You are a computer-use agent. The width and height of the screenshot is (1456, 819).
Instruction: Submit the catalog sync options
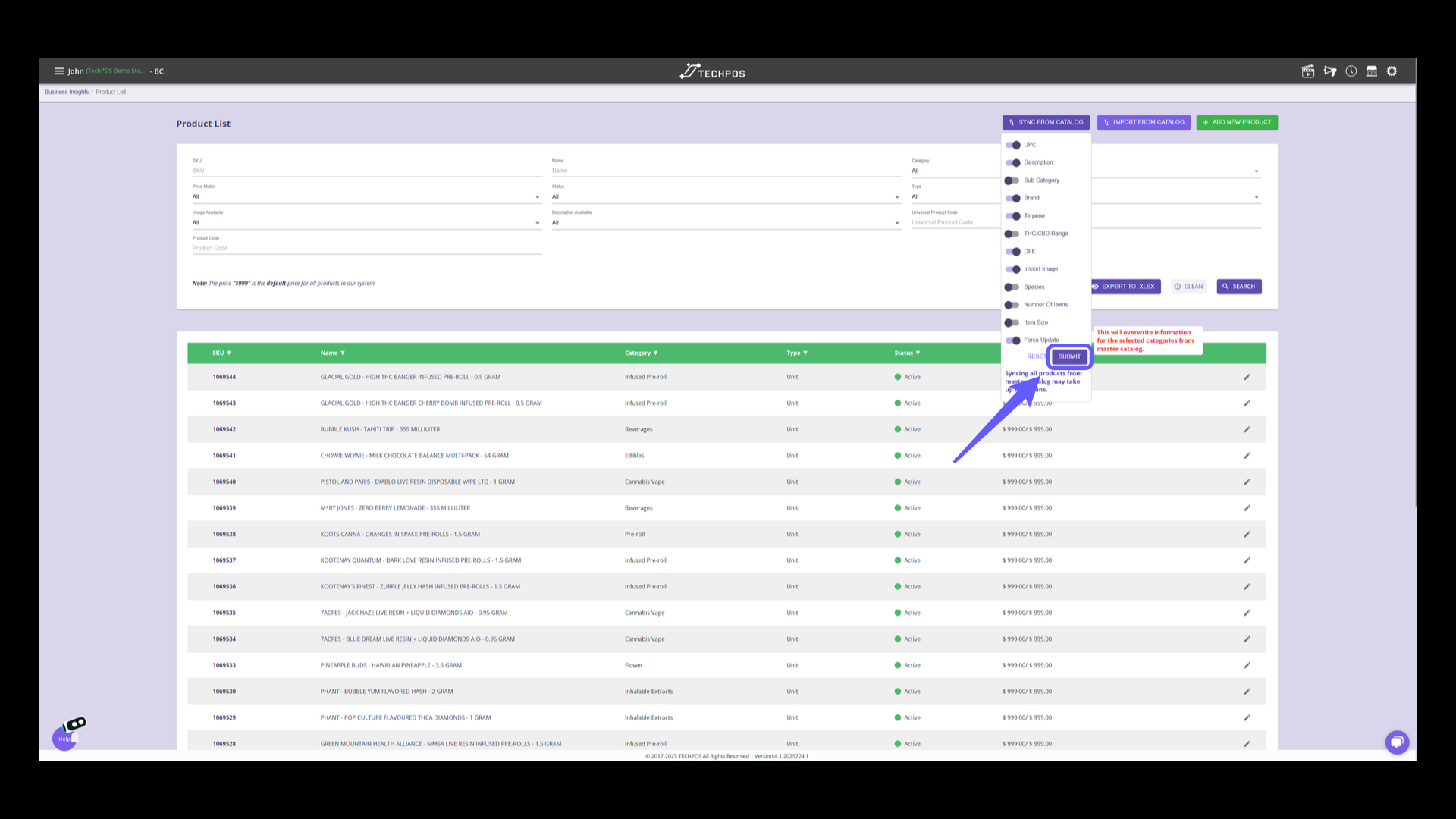(1069, 356)
